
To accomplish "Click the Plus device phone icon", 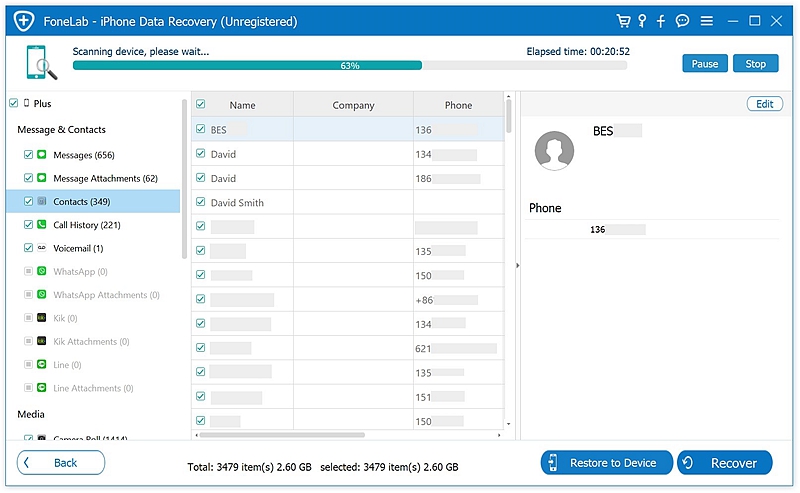I will [x=27, y=103].
